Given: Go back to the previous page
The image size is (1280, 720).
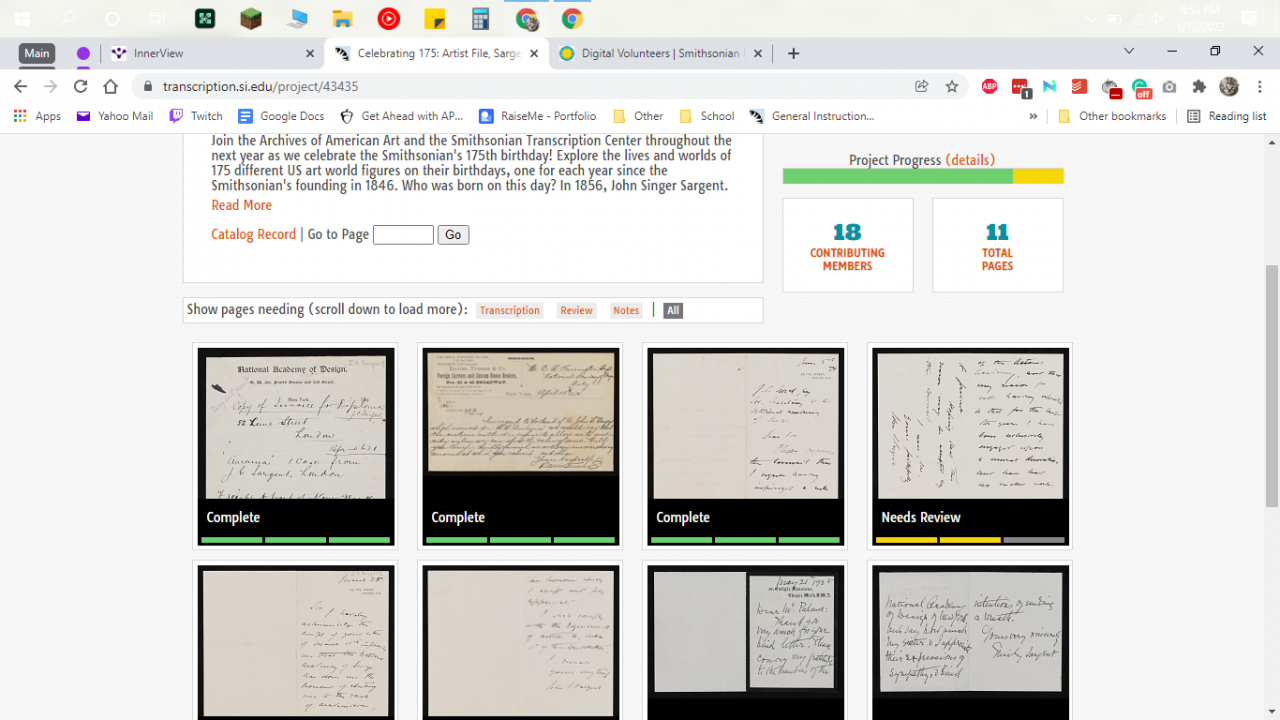Looking at the screenshot, I should (22, 86).
